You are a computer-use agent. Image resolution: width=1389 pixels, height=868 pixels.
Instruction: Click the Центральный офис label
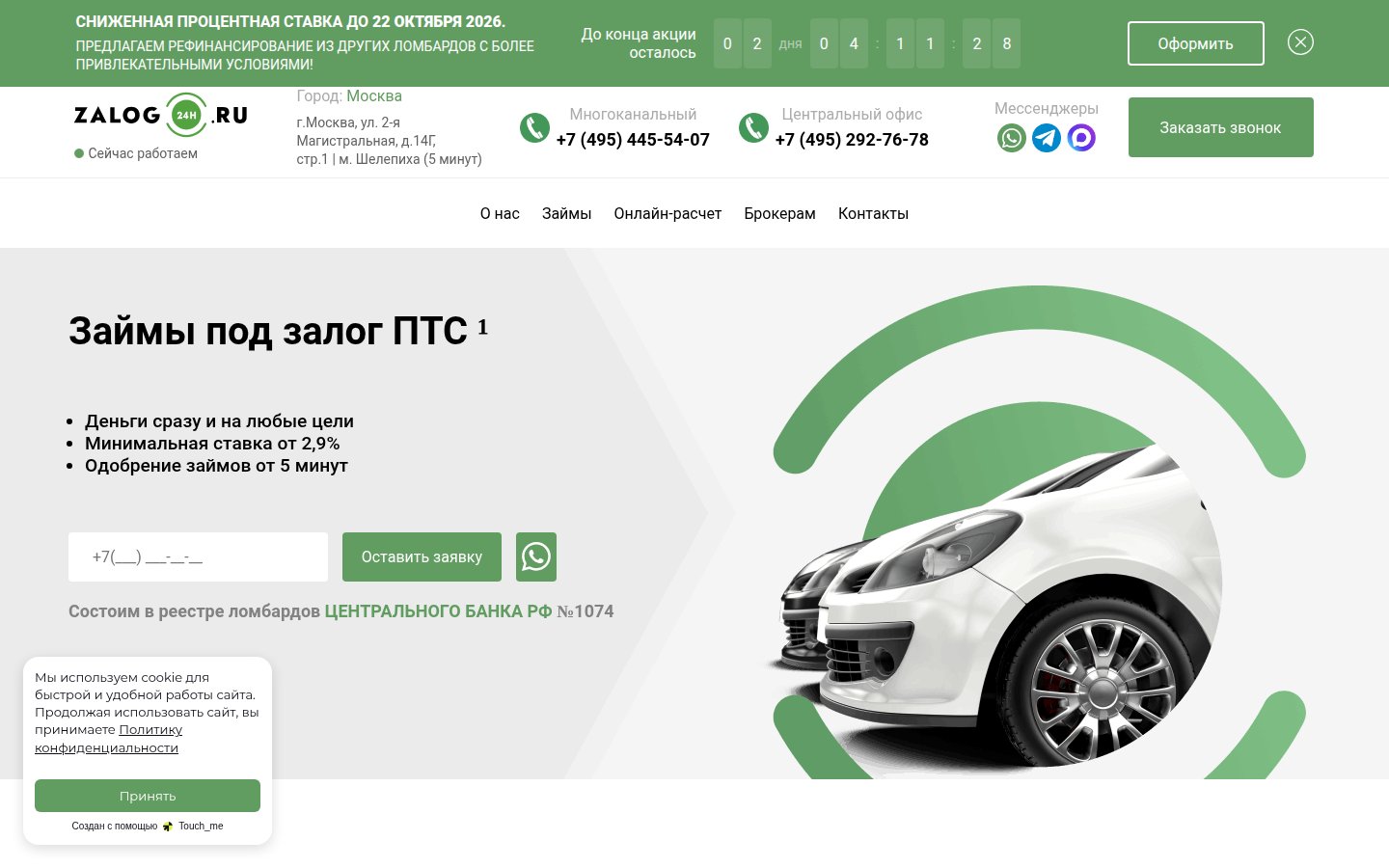point(852,115)
